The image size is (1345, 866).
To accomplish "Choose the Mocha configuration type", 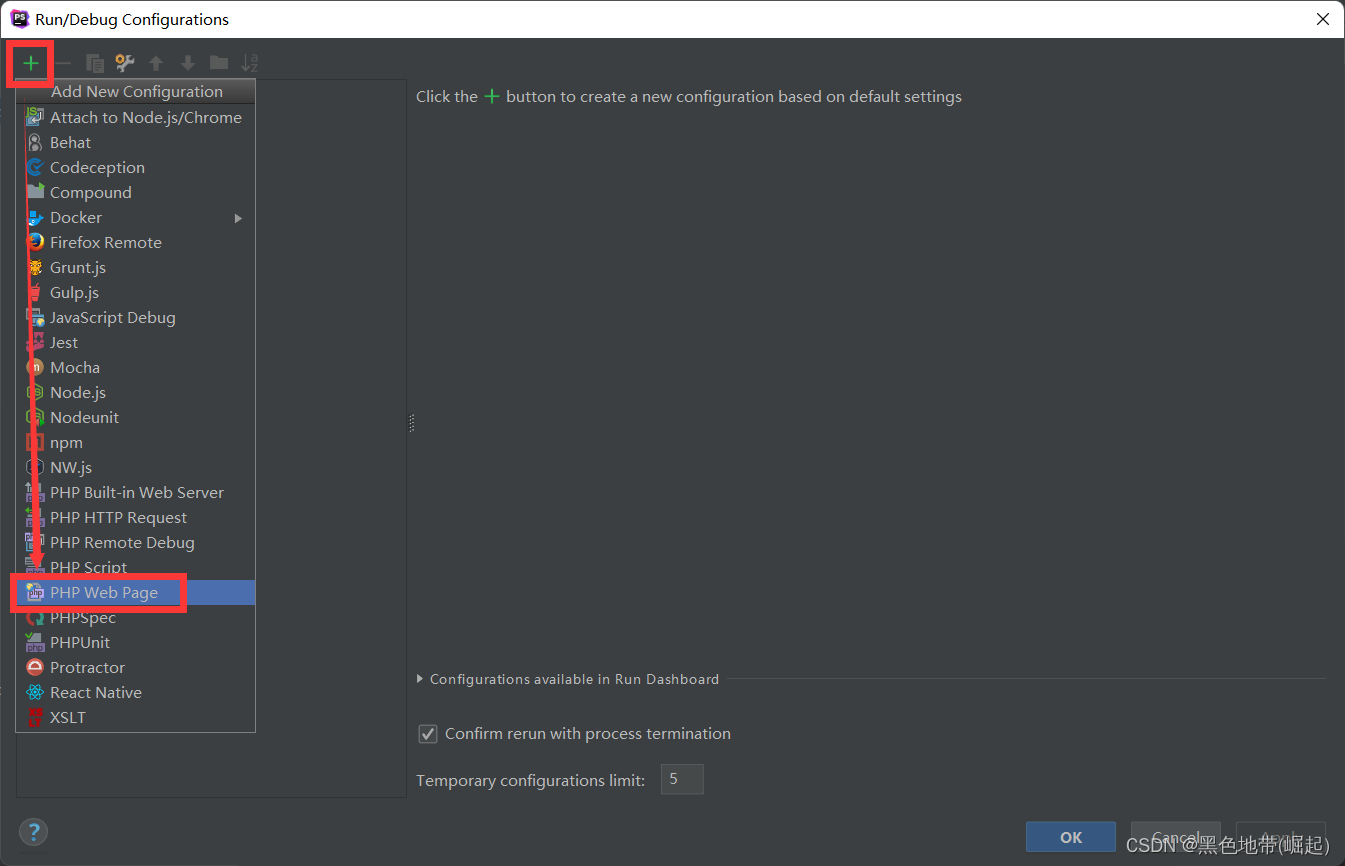I will coord(136,367).
